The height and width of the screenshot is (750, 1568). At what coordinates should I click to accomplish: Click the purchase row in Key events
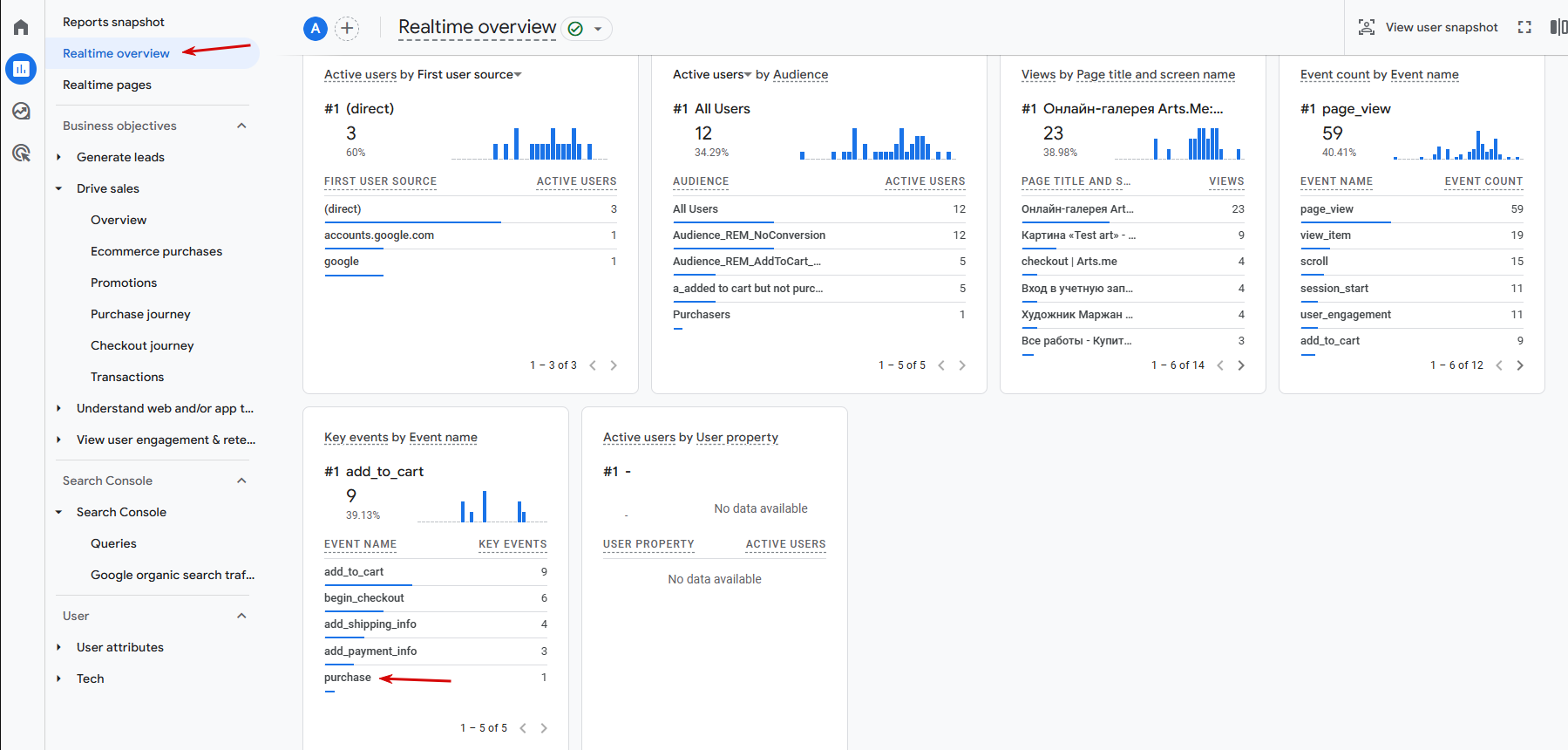click(348, 678)
